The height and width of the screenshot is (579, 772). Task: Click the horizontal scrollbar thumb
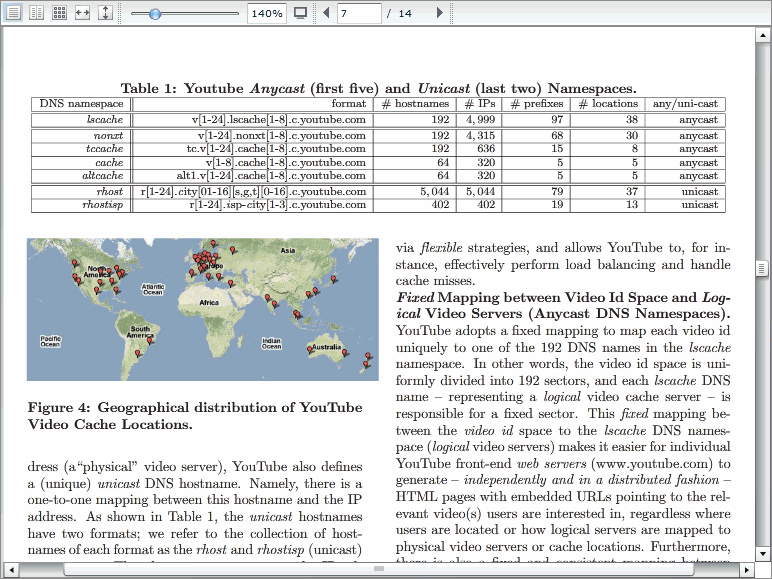point(379,569)
